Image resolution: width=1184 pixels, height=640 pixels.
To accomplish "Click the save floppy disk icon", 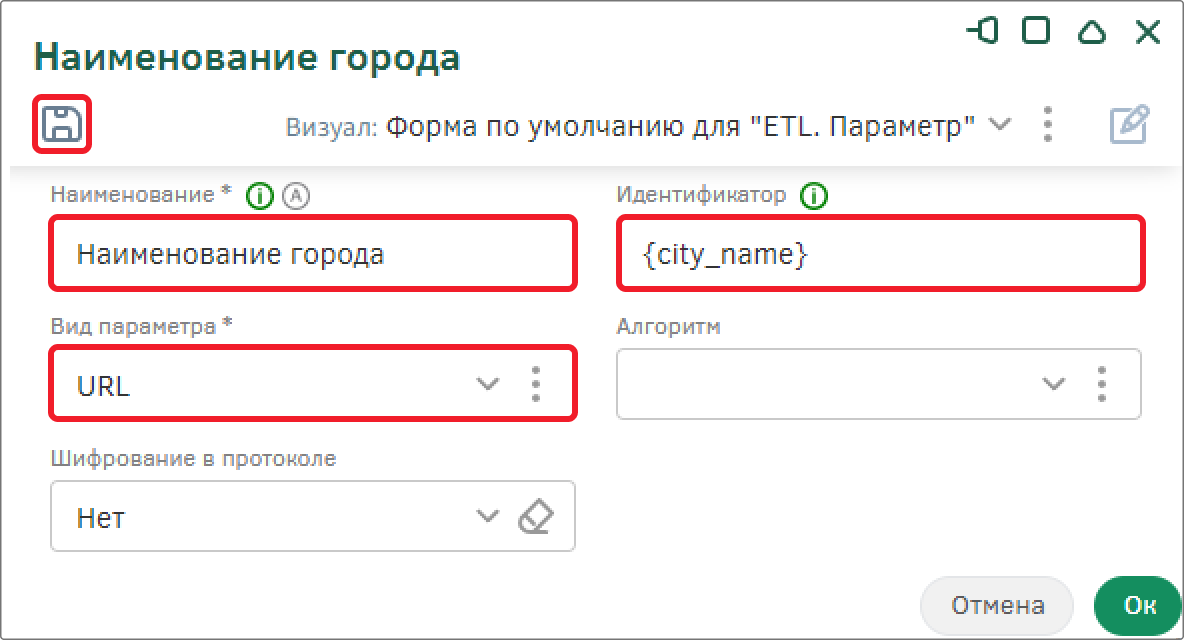I will pyautogui.click(x=62, y=124).
